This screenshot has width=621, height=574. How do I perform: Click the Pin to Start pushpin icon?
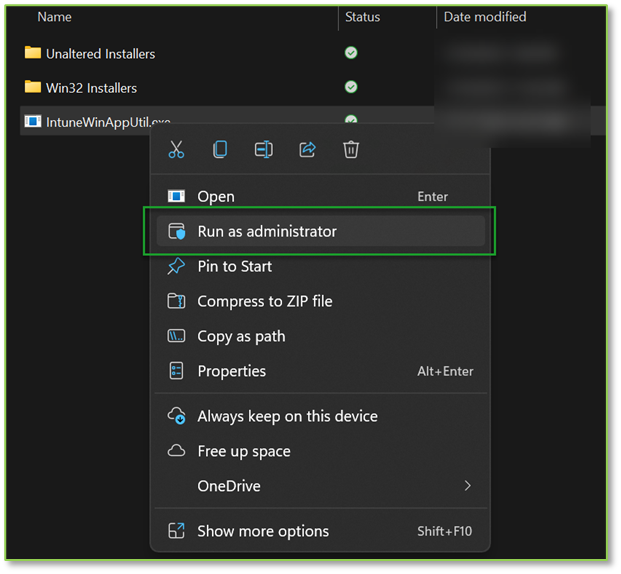(x=176, y=266)
